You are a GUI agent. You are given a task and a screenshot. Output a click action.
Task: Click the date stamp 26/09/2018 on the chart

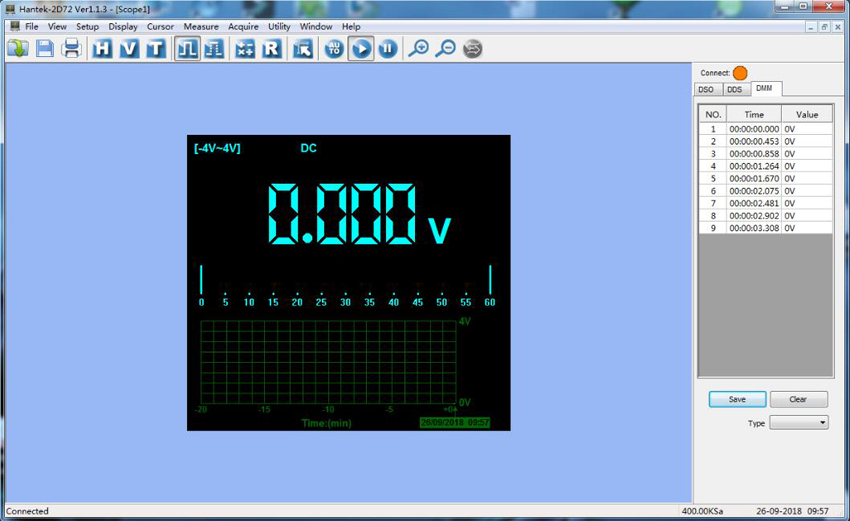coord(454,422)
